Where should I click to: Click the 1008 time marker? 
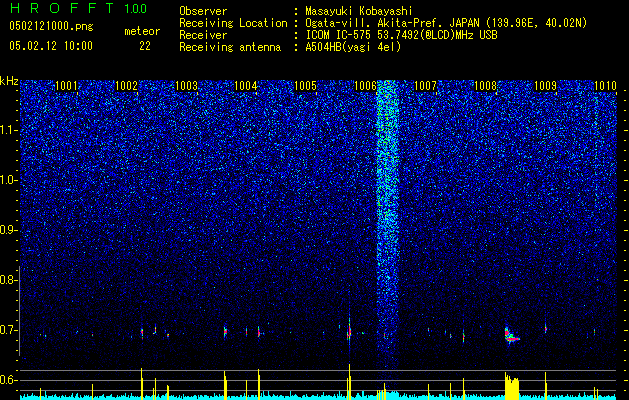click(485, 86)
